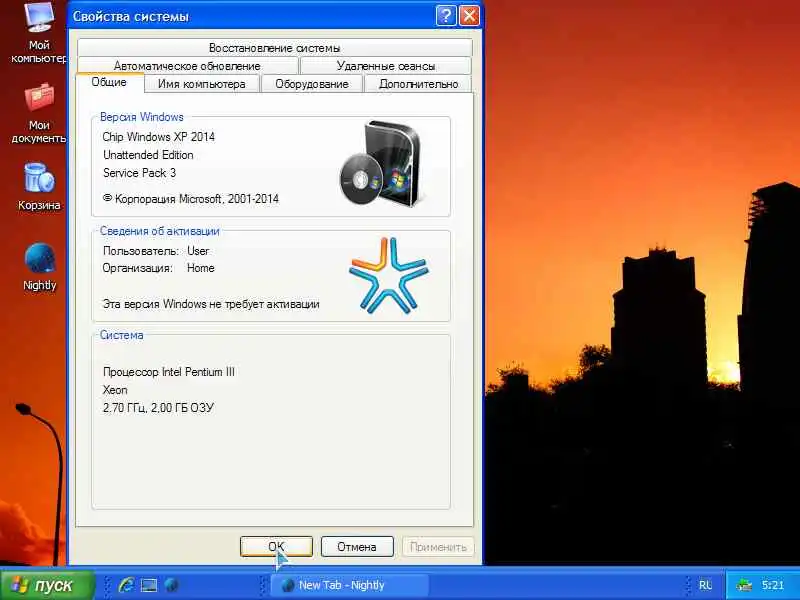Viewport: 800px width, 600px height.
Task: Click the Xeon text line
Action: click(x=115, y=390)
